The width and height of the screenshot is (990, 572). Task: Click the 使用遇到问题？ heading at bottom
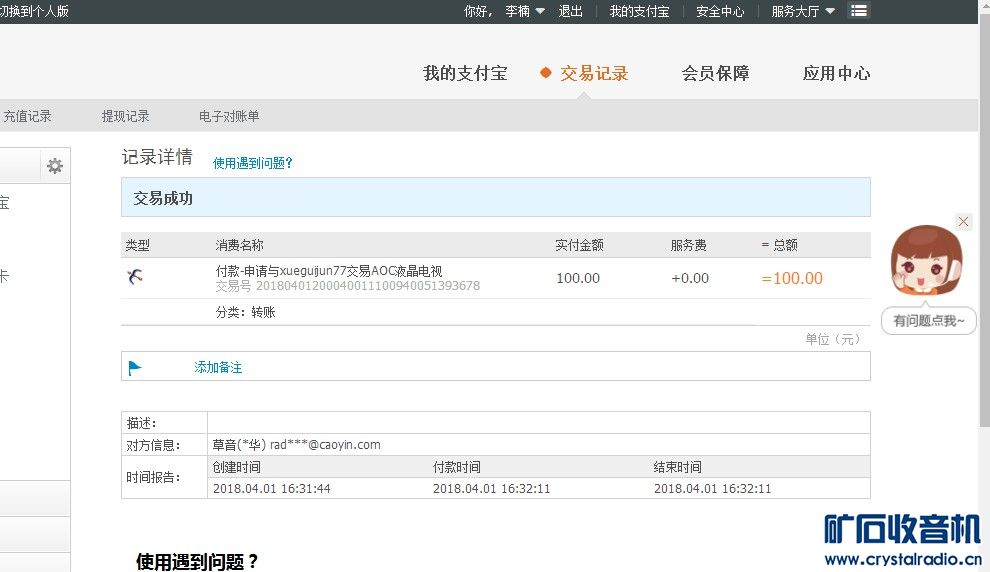(197, 561)
